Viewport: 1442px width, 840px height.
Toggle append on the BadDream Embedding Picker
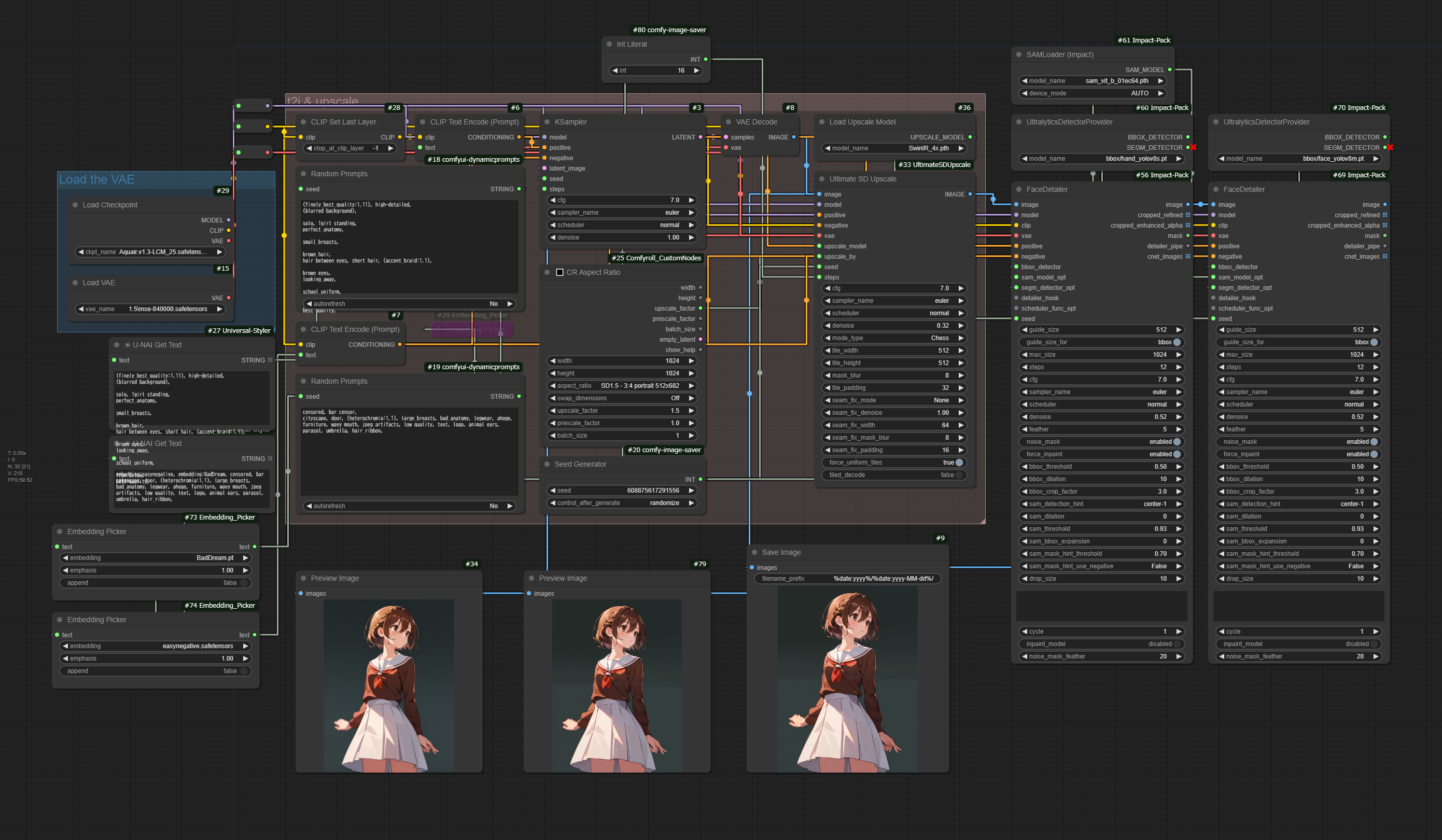[x=156, y=583]
